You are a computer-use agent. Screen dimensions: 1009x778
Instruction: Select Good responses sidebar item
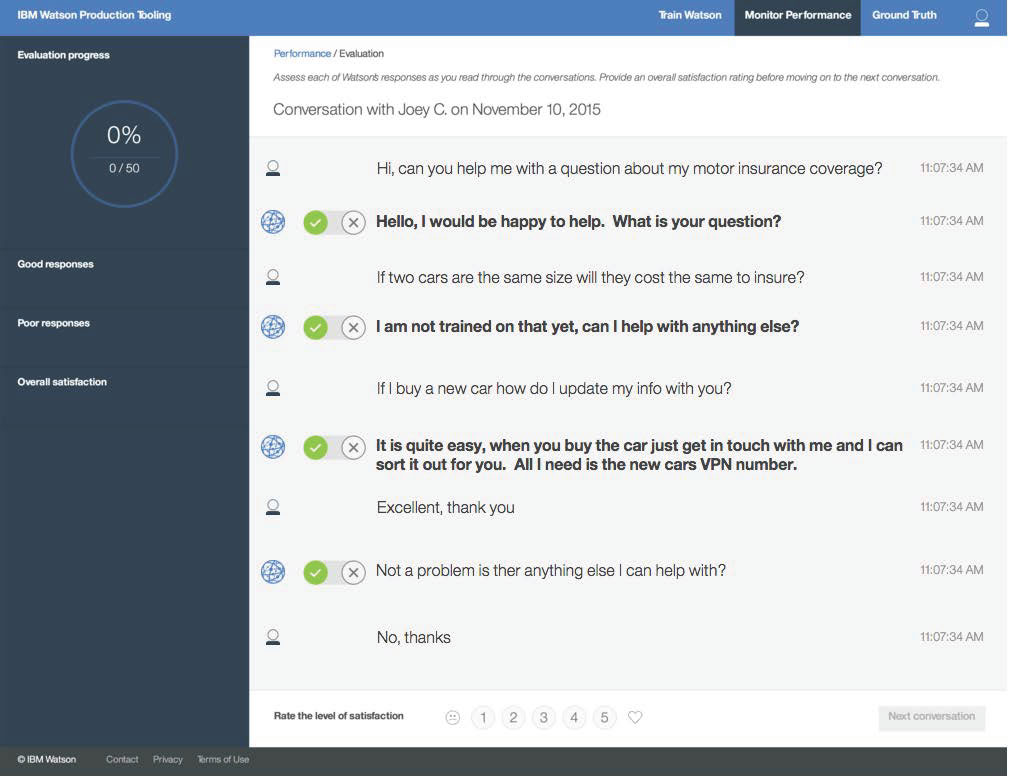(55, 264)
